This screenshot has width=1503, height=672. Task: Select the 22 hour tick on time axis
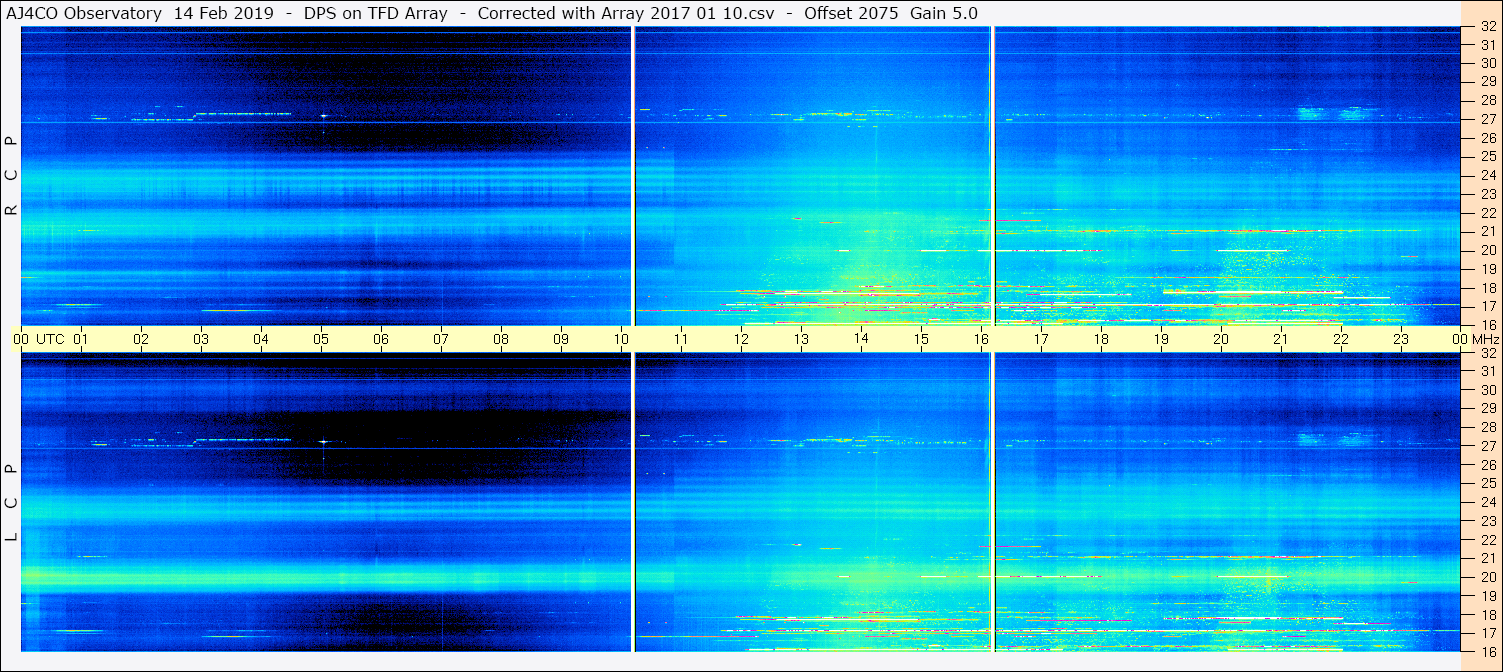(1341, 339)
